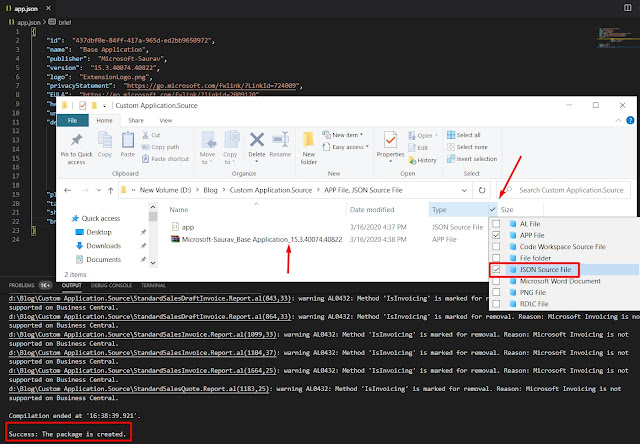Click the app JSON file icon
The image size is (640, 444).
175,226
